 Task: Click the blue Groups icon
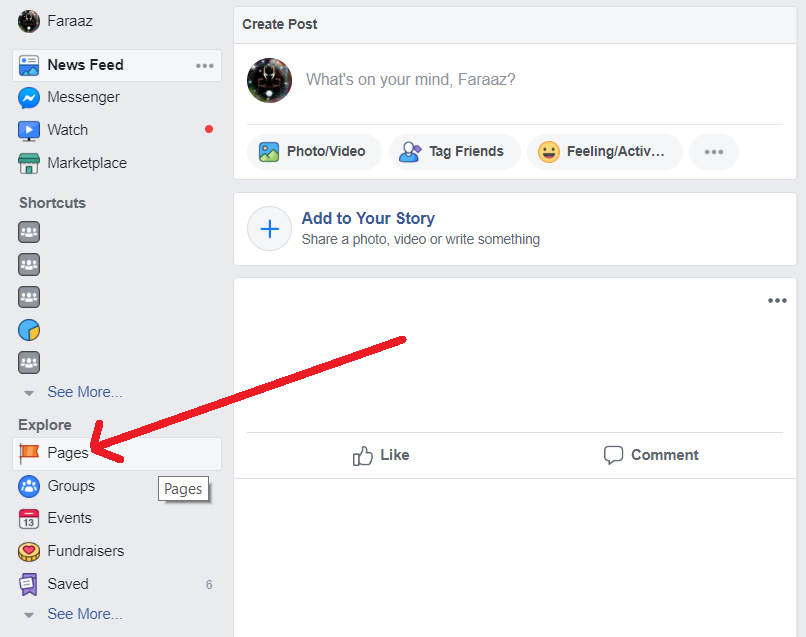click(29, 486)
